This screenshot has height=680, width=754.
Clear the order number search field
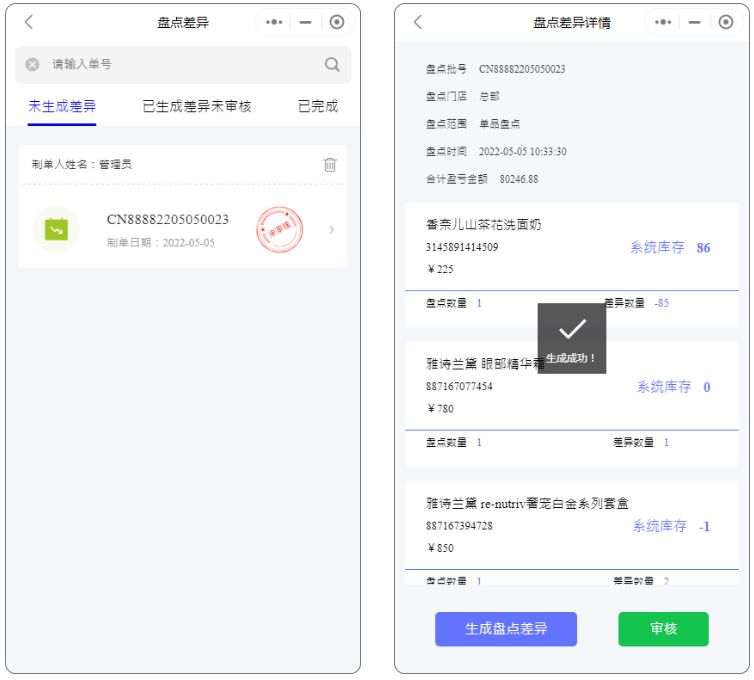click(x=32, y=64)
